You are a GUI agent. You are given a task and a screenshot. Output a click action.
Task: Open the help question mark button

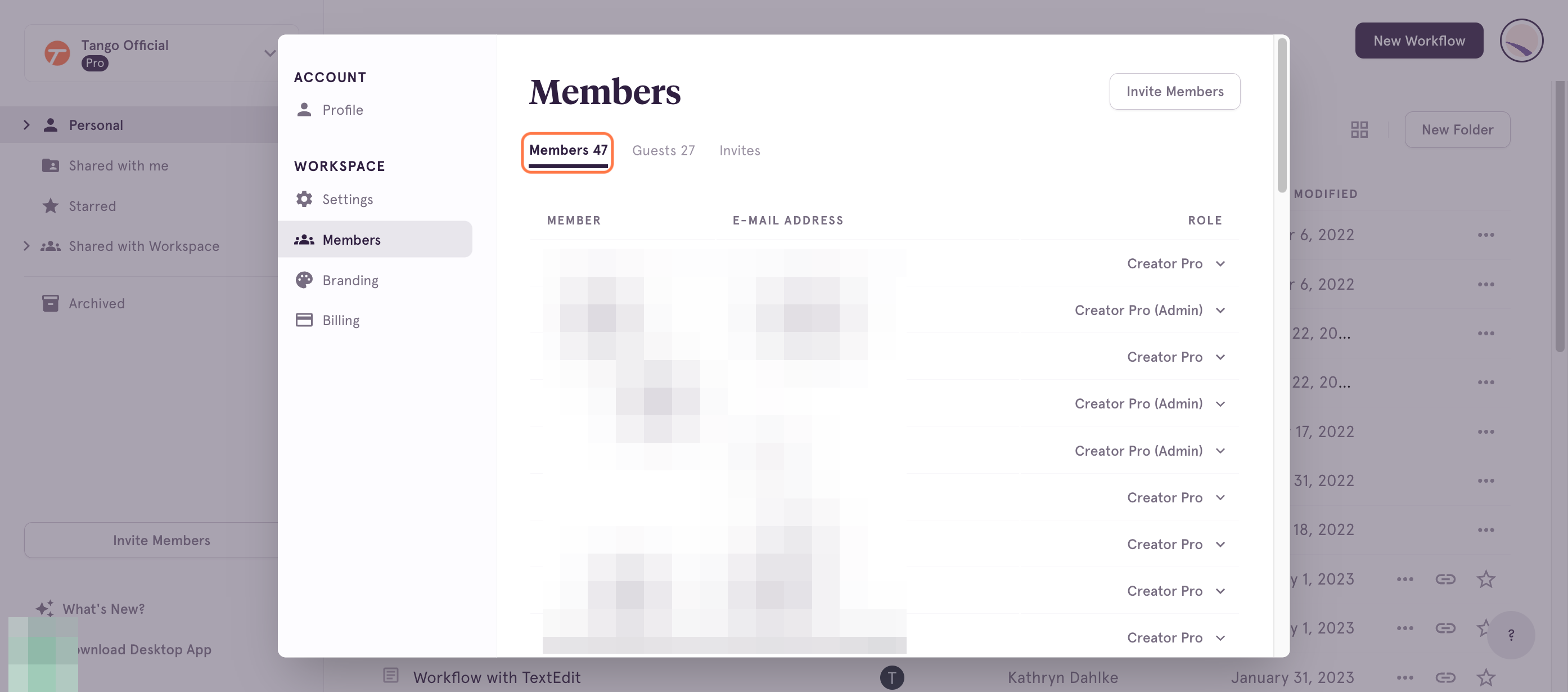click(1510, 635)
